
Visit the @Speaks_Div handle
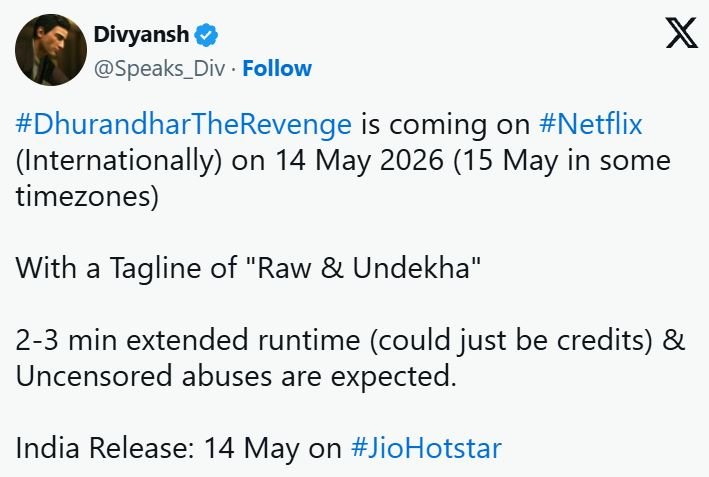(x=159, y=69)
